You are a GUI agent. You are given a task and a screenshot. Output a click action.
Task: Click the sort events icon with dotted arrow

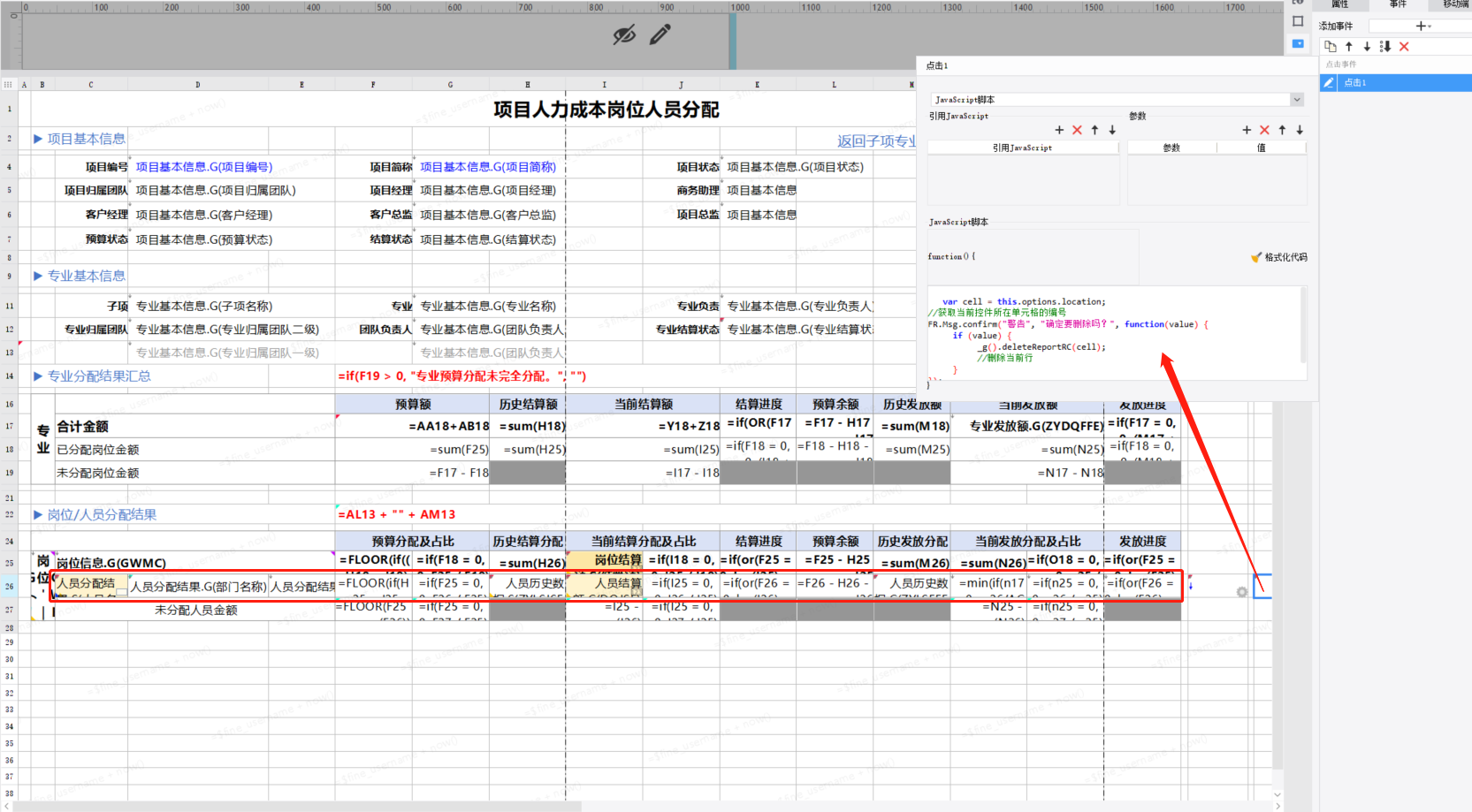click(x=1385, y=47)
